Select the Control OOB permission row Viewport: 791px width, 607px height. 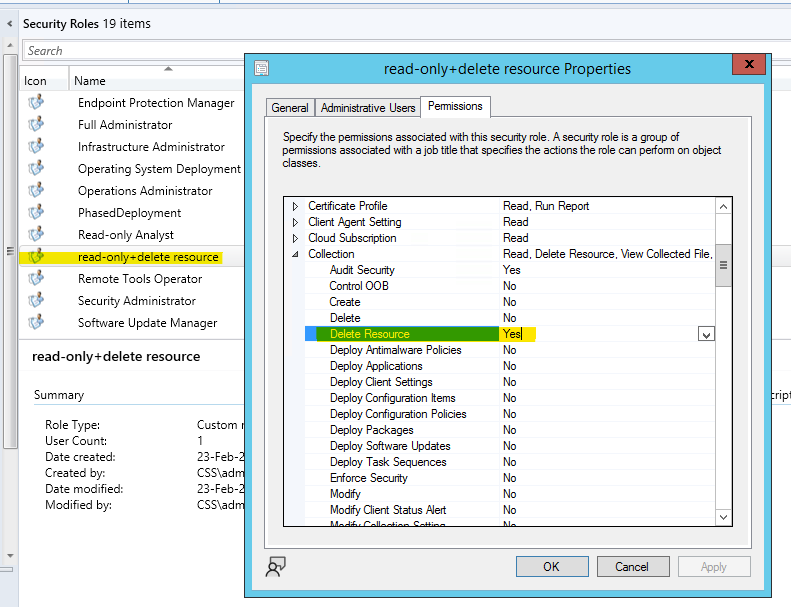pos(510,286)
